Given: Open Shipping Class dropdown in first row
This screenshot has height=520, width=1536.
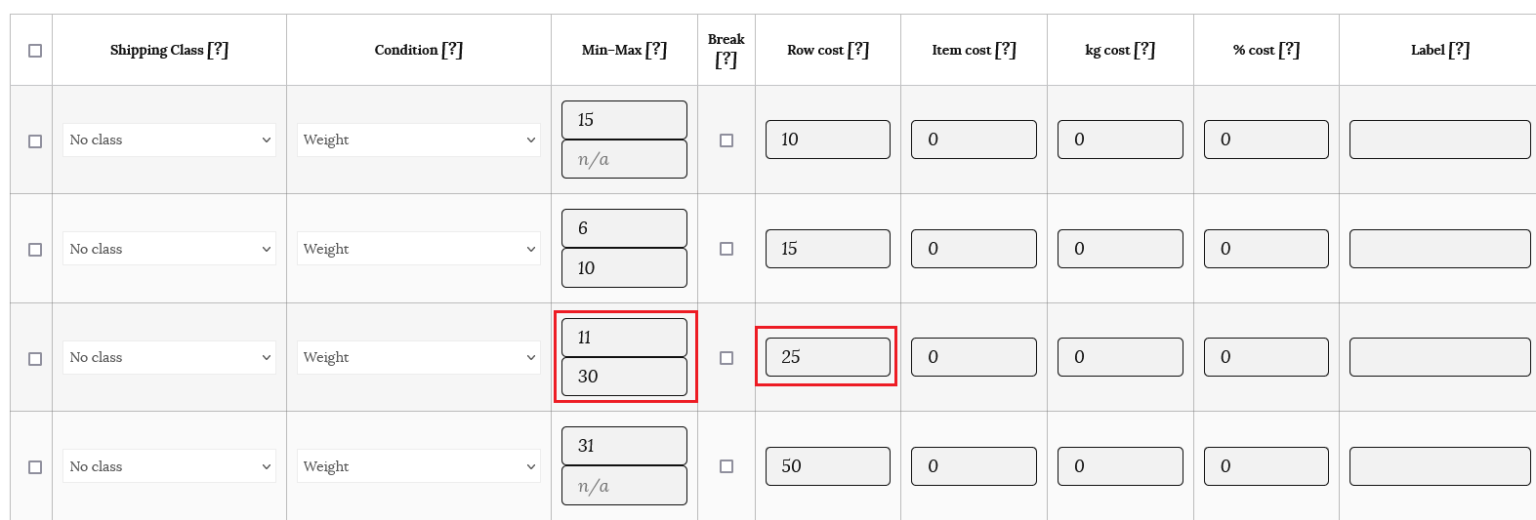Looking at the screenshot, I should [x=169, y=140].
